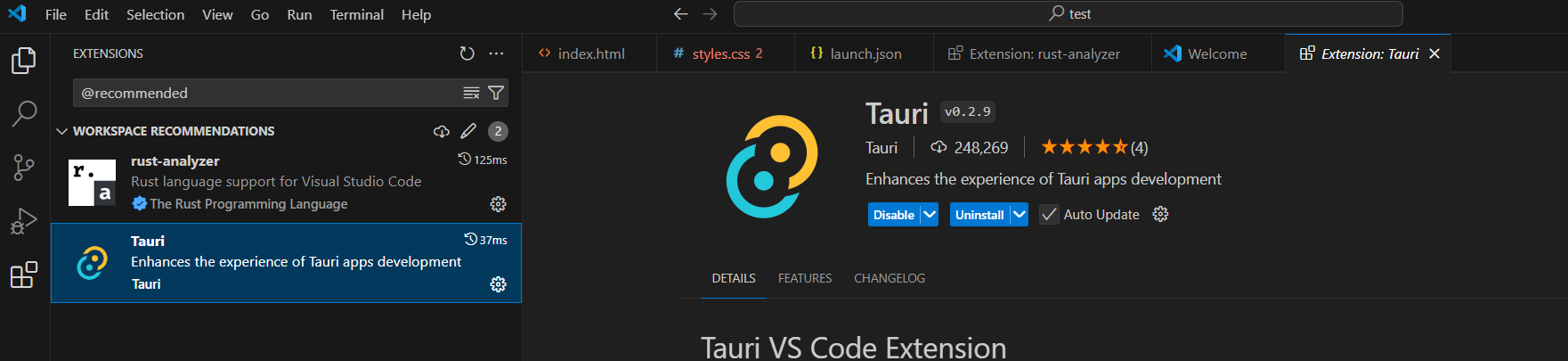Viewport: 1568px width, 361px height.
Task: Open the Help menu
Action: click(x=416, y=14)
